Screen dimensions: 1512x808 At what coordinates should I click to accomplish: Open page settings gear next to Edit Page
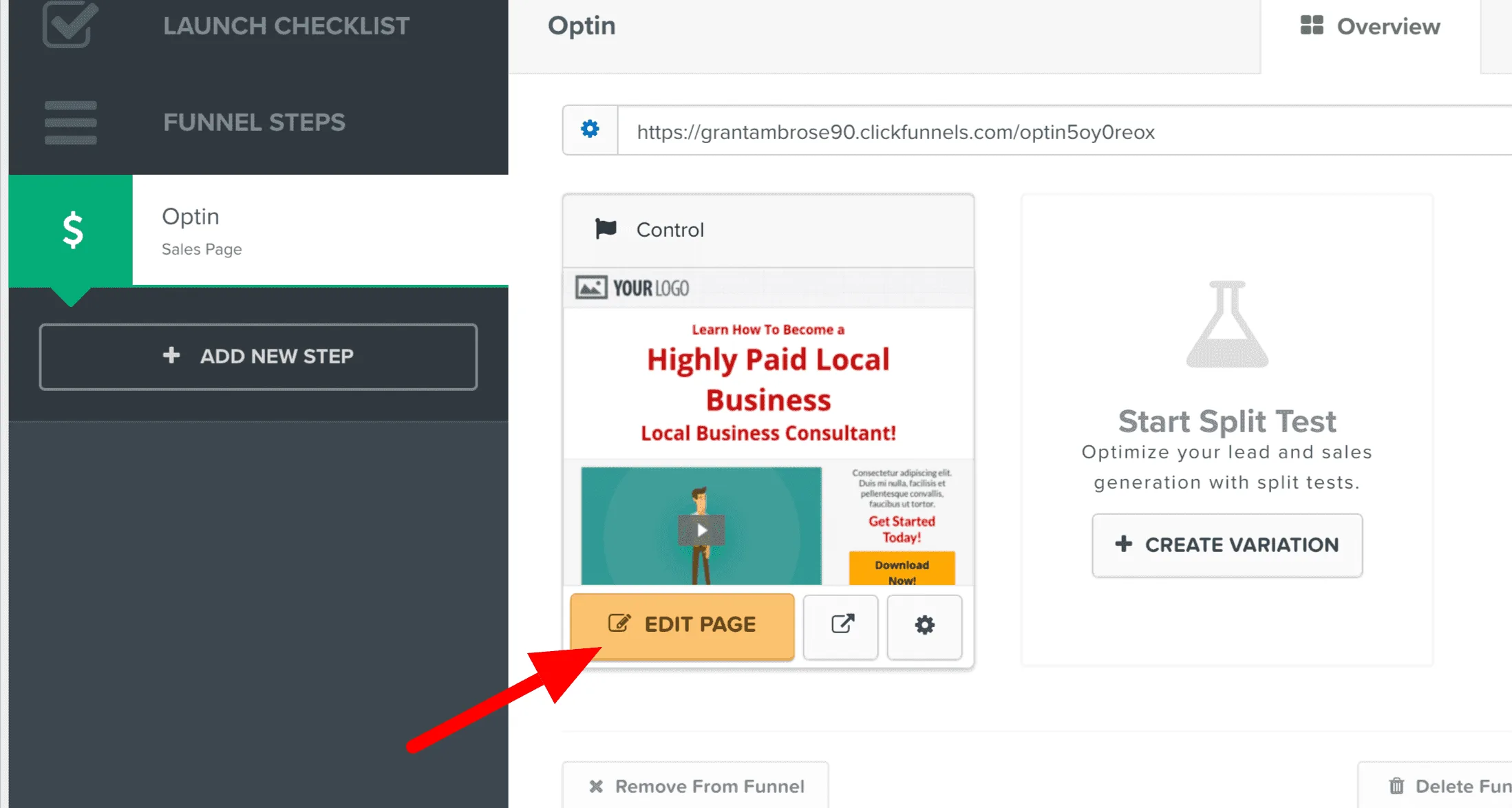coord(924,626)
